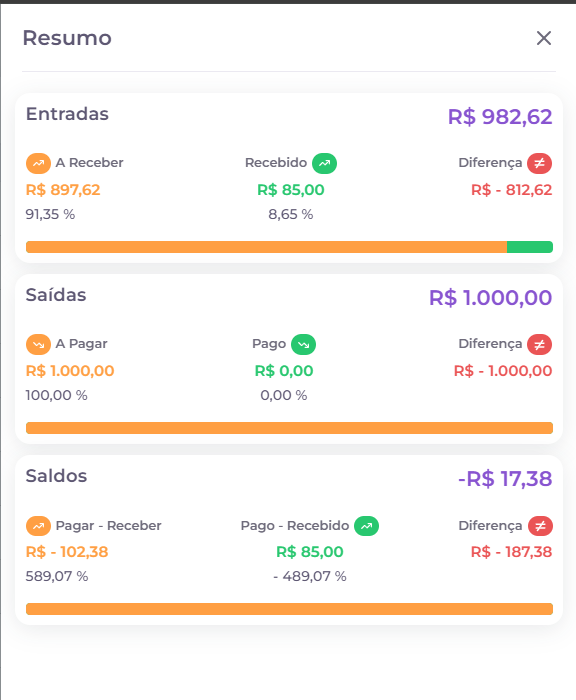
Task: Select the Entradas total R$ 982,62
Action: tap(500, 117)
